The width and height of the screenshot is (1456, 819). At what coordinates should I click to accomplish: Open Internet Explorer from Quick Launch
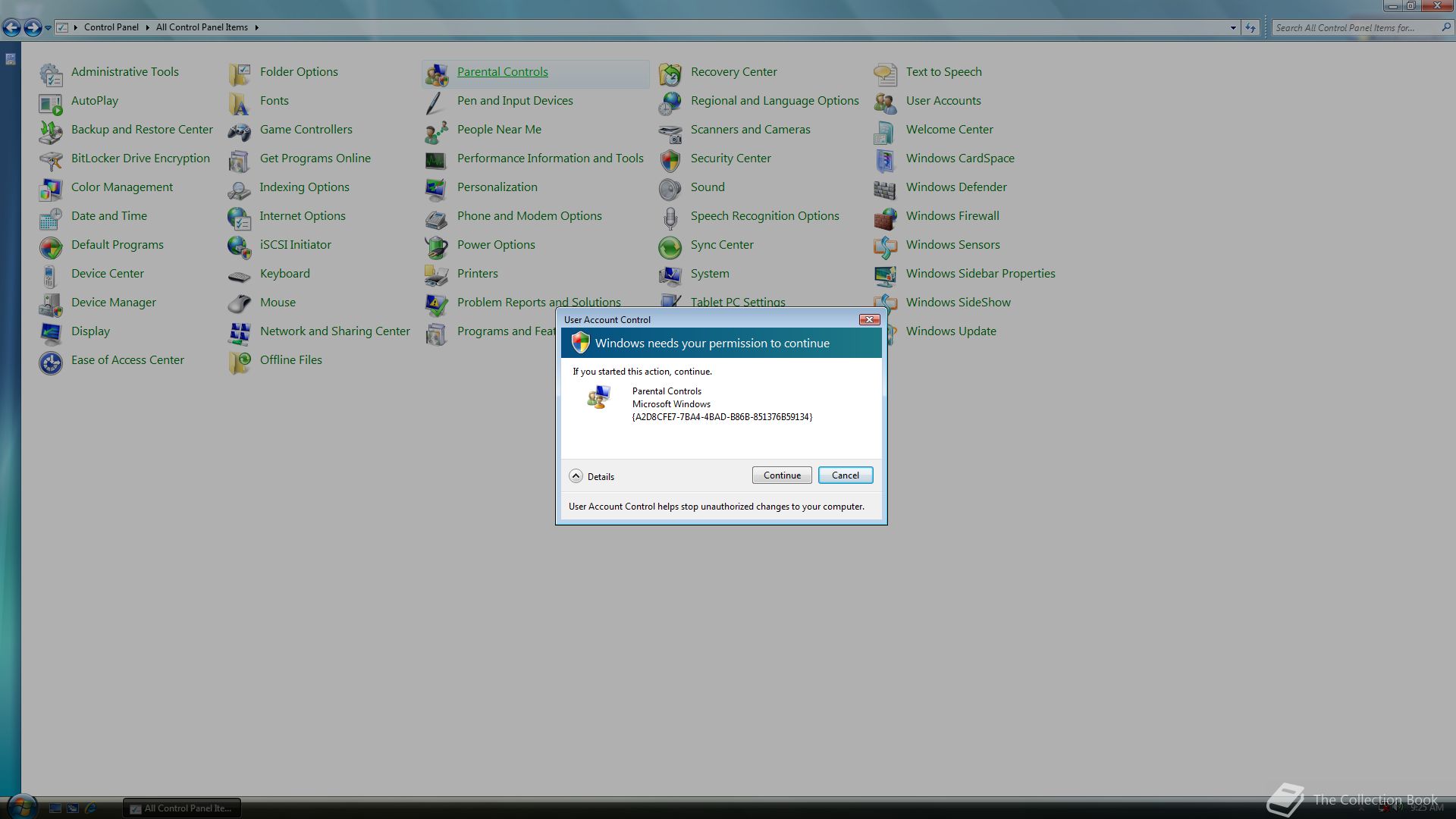click(x=91, y=808)
